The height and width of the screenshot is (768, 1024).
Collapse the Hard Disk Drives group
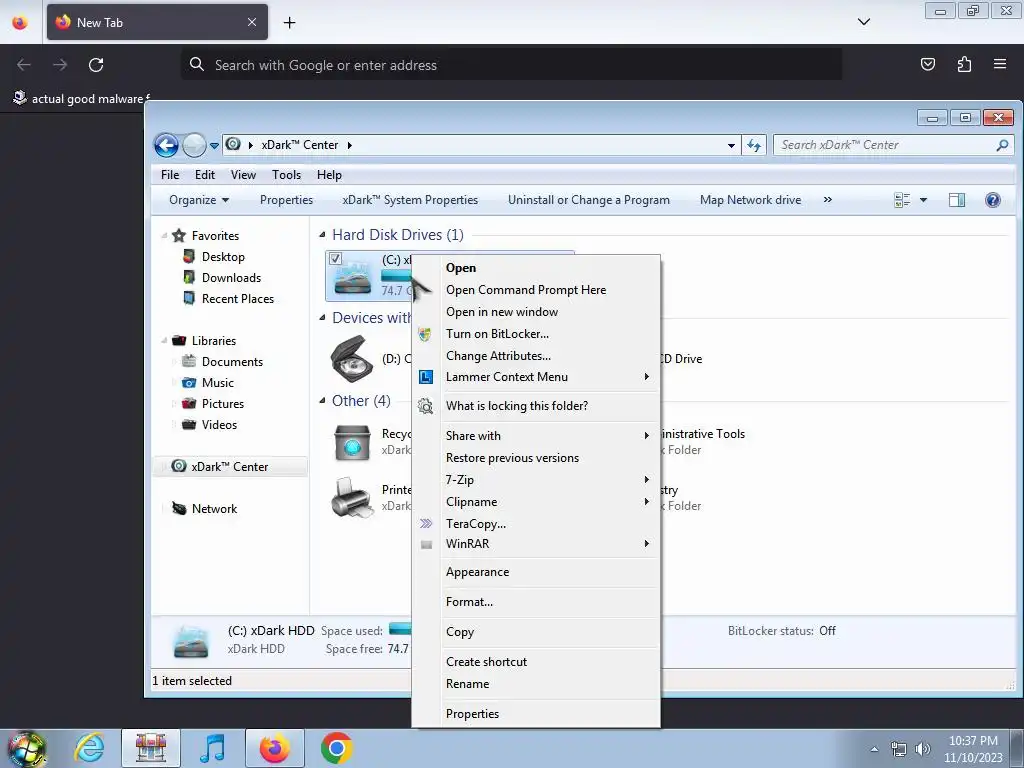(322, 234)
